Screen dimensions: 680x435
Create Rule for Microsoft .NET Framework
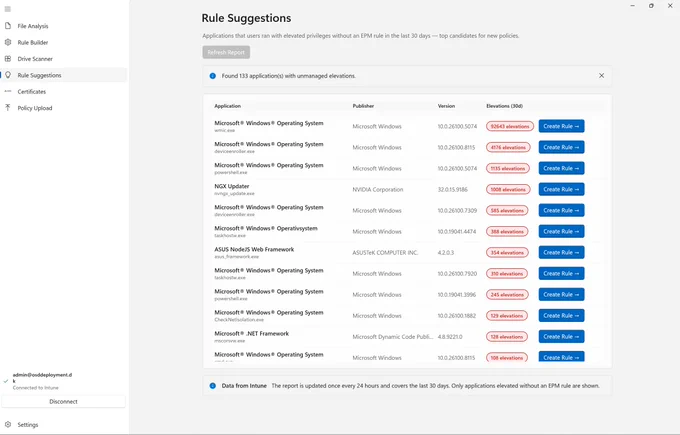click(x=561, y=337)
